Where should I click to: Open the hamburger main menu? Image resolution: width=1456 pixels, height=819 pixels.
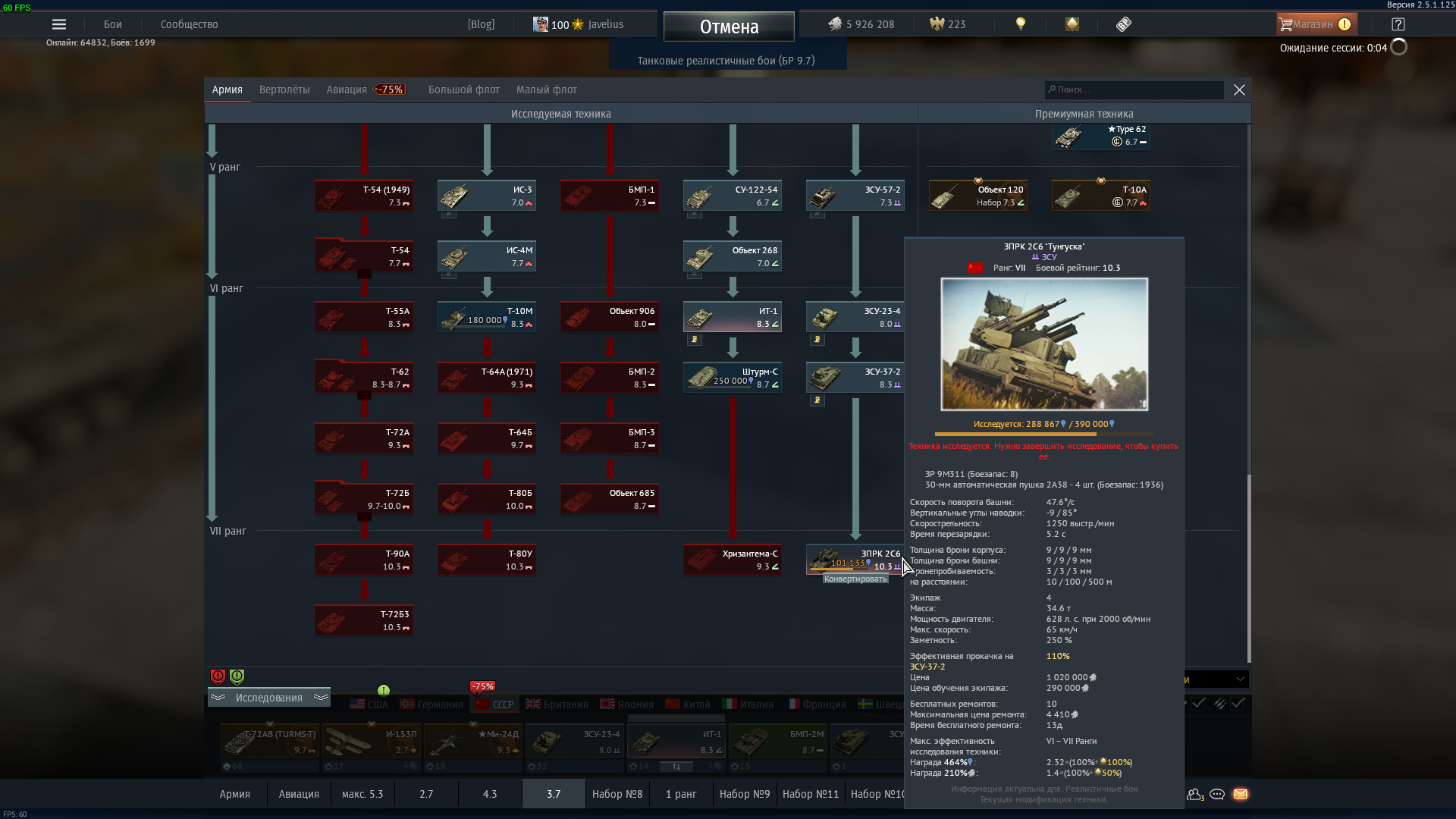tap(58, 24)
